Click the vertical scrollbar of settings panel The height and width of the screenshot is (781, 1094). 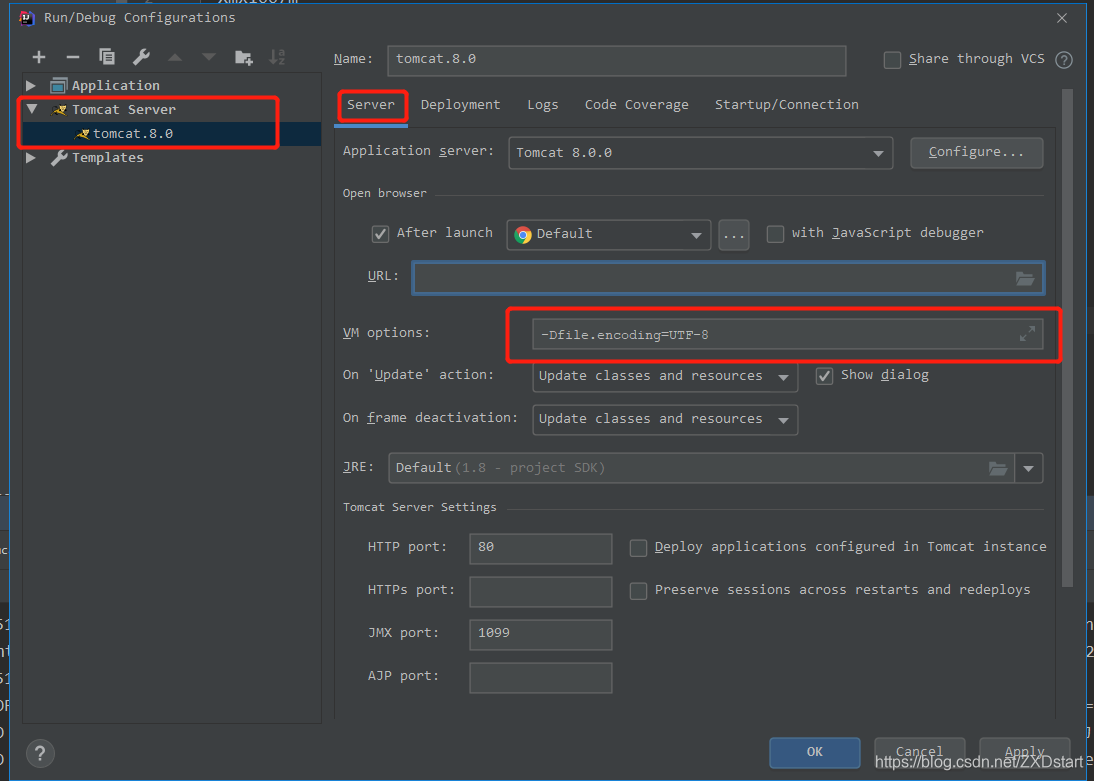coord(1067,338)
